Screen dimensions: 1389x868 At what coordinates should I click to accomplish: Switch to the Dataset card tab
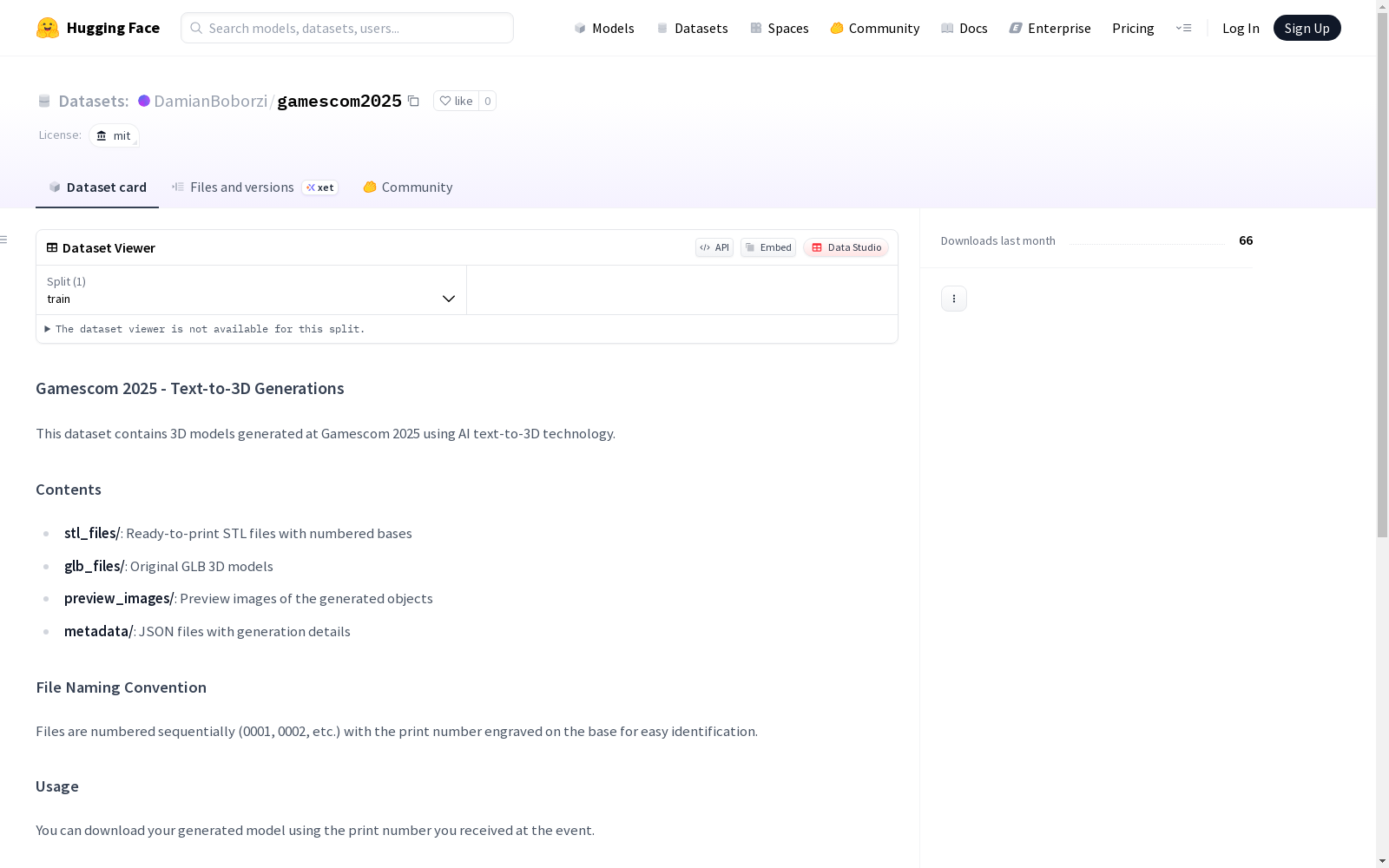coord(97,187)
